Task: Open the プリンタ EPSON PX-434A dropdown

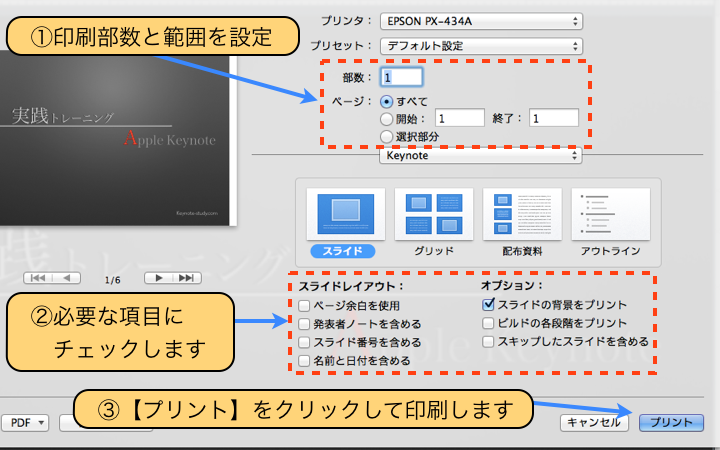Action: pos(481,21)
